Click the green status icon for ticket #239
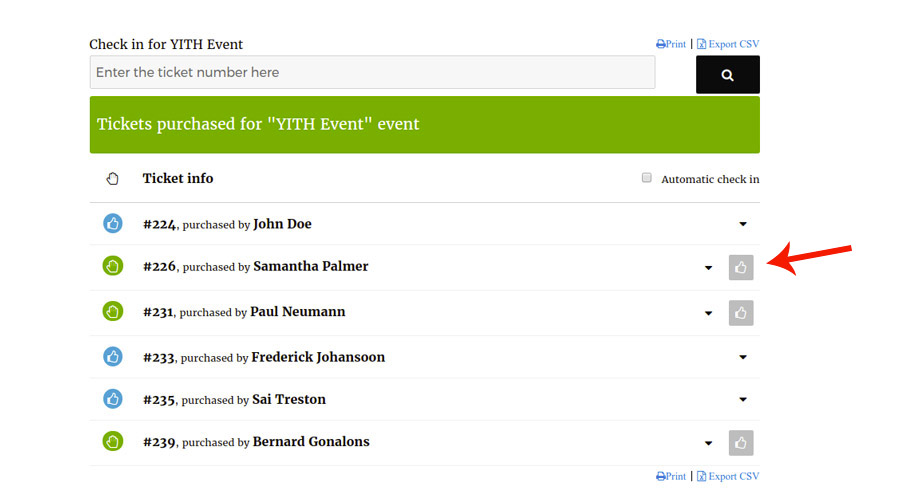The width and height of the screenshot is (900, 500). pyautogui.click(x=113, y=441)
